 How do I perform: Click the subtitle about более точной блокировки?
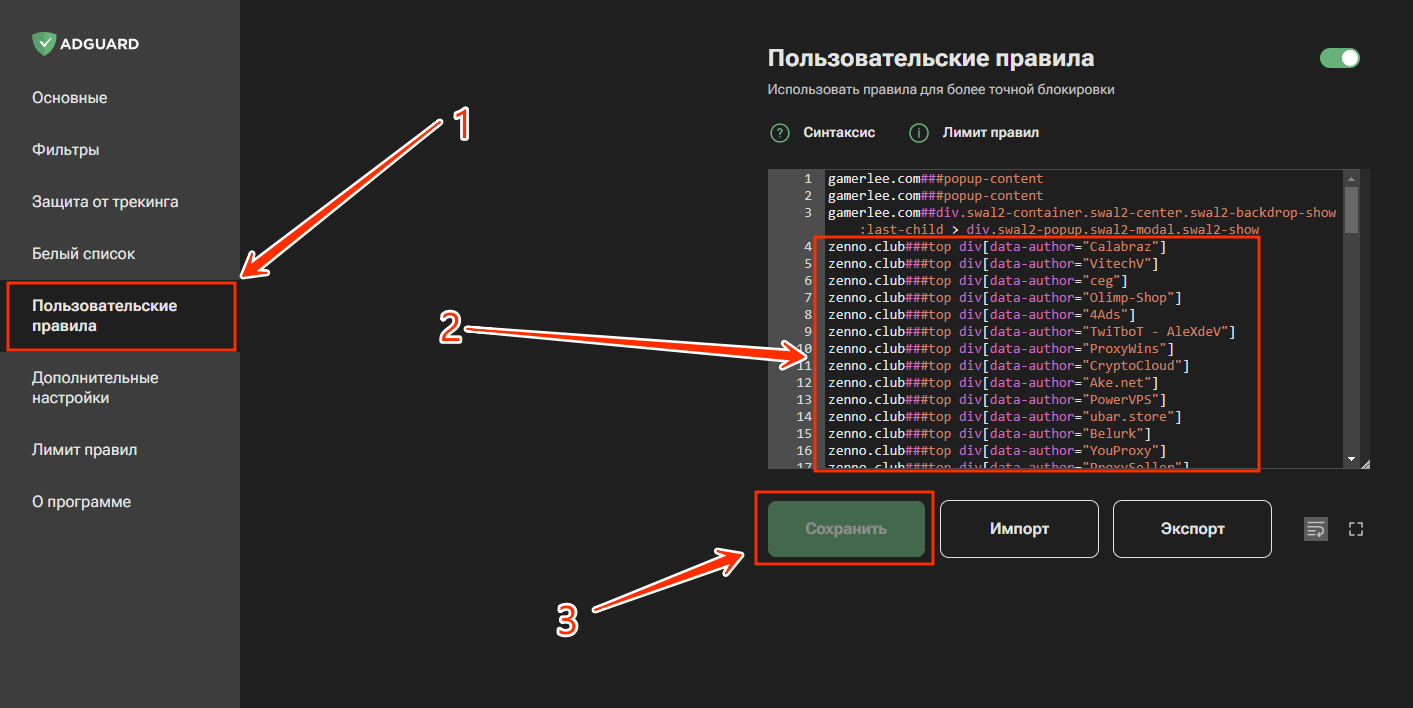coord(941,89)
